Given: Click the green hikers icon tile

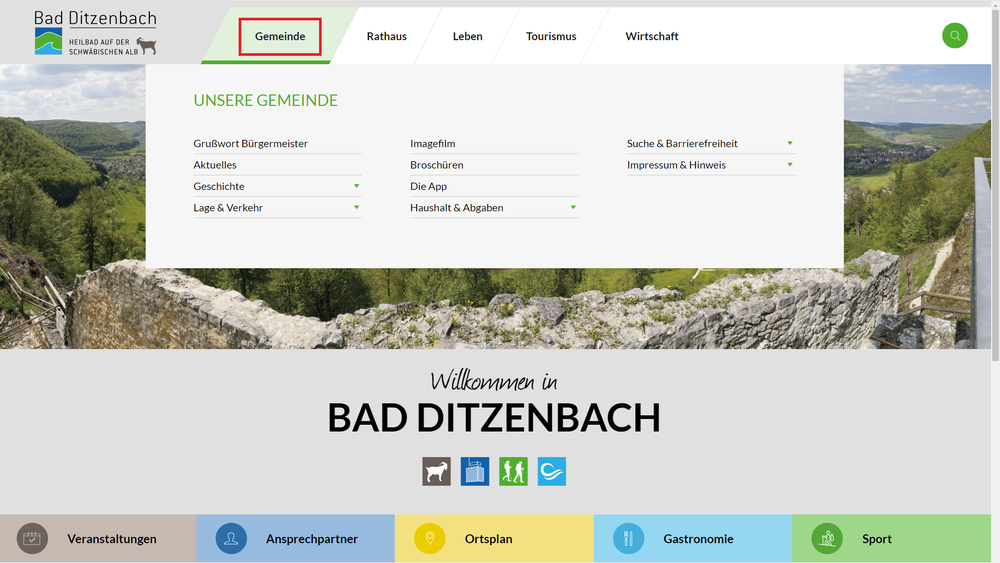Looking at the screenshot, I should [513, 472].
